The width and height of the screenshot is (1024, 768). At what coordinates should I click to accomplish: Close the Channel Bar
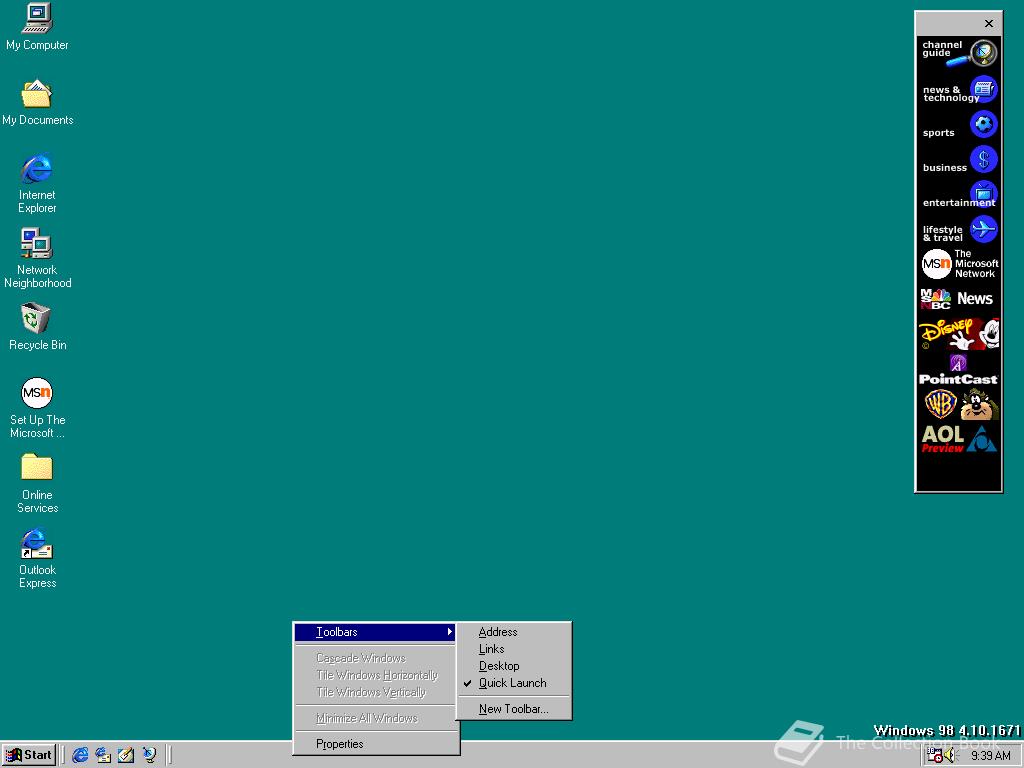click(x=989, y=24)
